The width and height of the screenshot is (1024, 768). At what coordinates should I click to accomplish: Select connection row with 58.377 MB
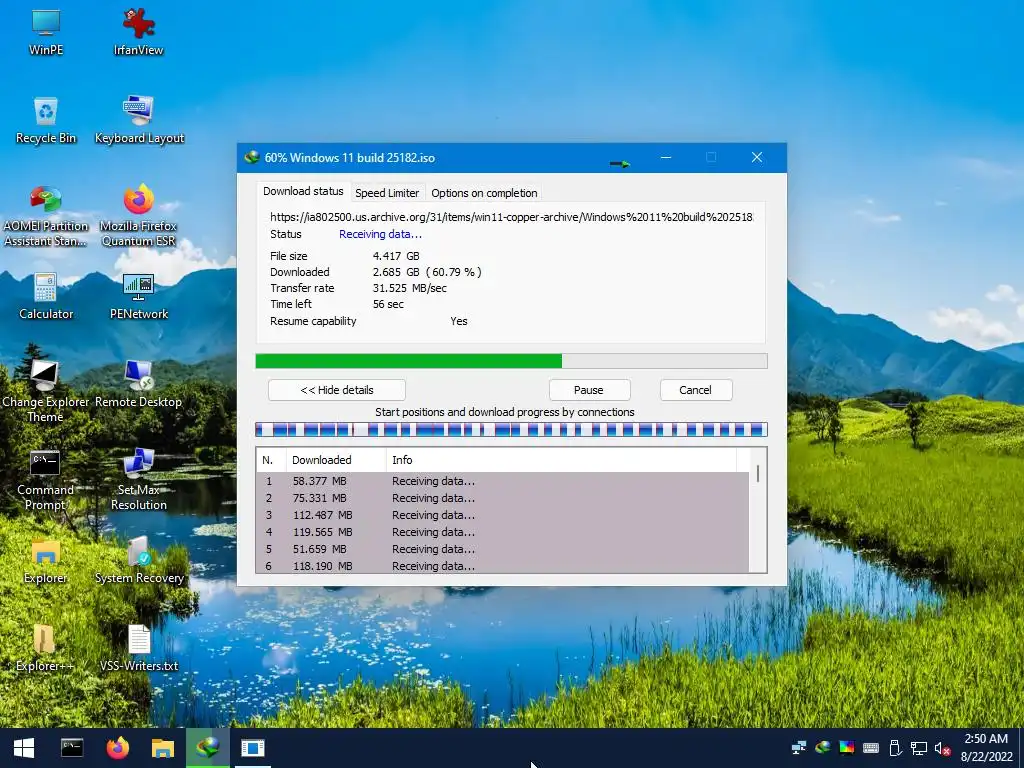click(503, 481)
